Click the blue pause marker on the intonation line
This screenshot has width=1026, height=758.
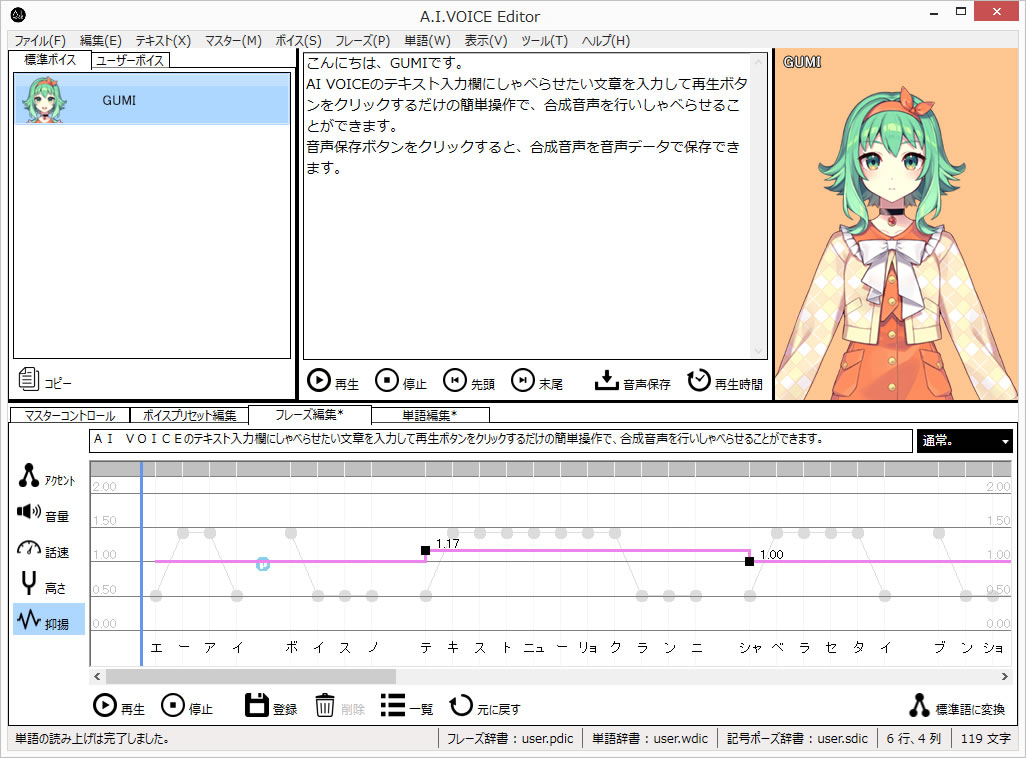click(x=262, y=564)
